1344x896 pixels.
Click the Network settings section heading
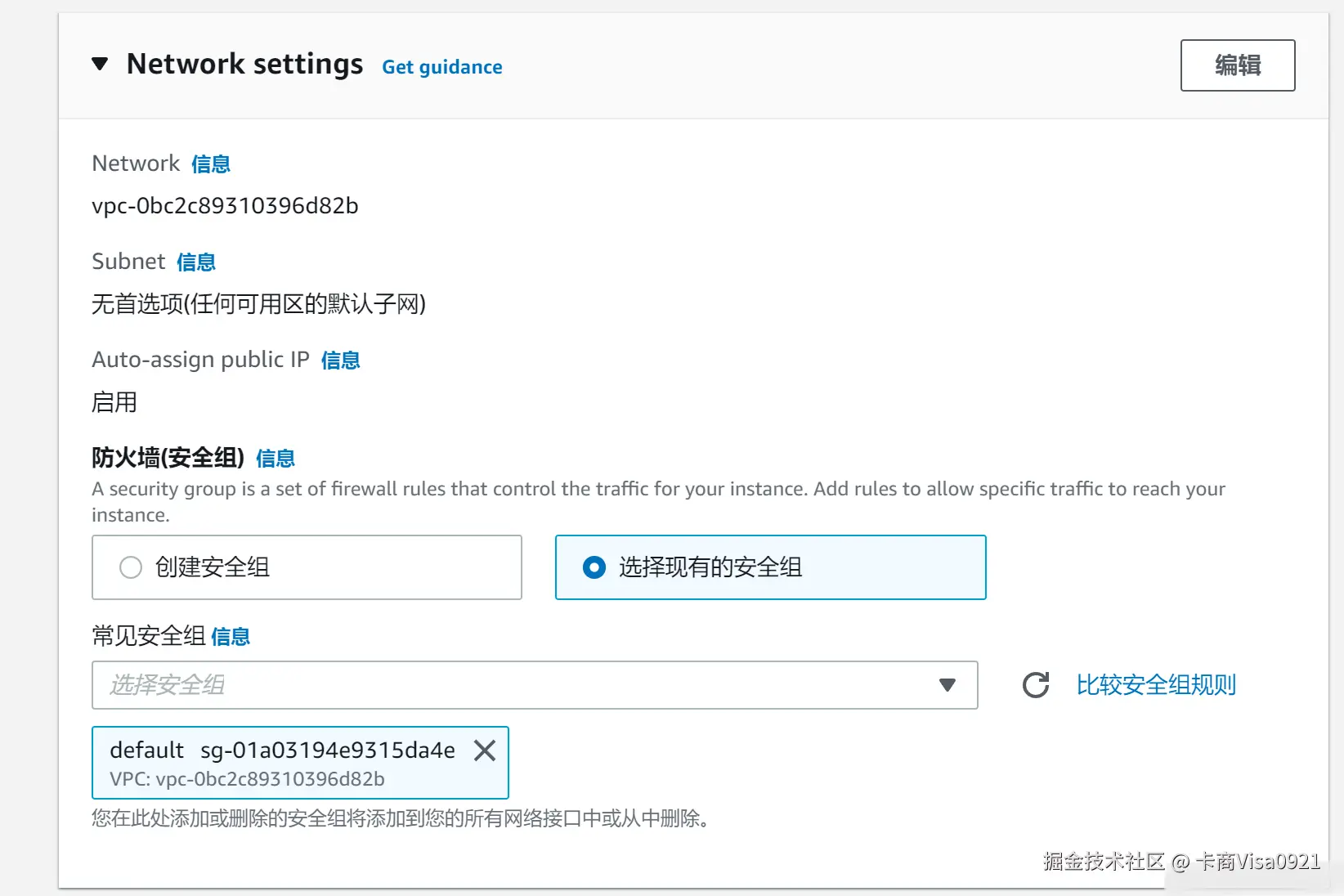[x=244, y=64]
